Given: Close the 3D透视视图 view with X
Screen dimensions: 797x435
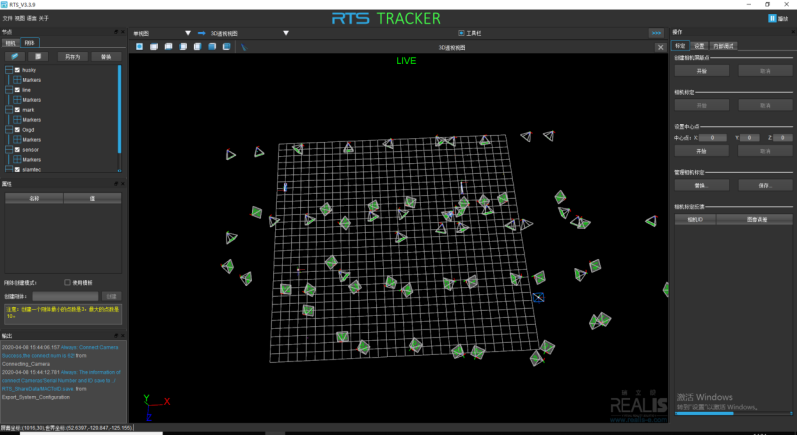Looking at the screenshot, I should pos(660,47).
